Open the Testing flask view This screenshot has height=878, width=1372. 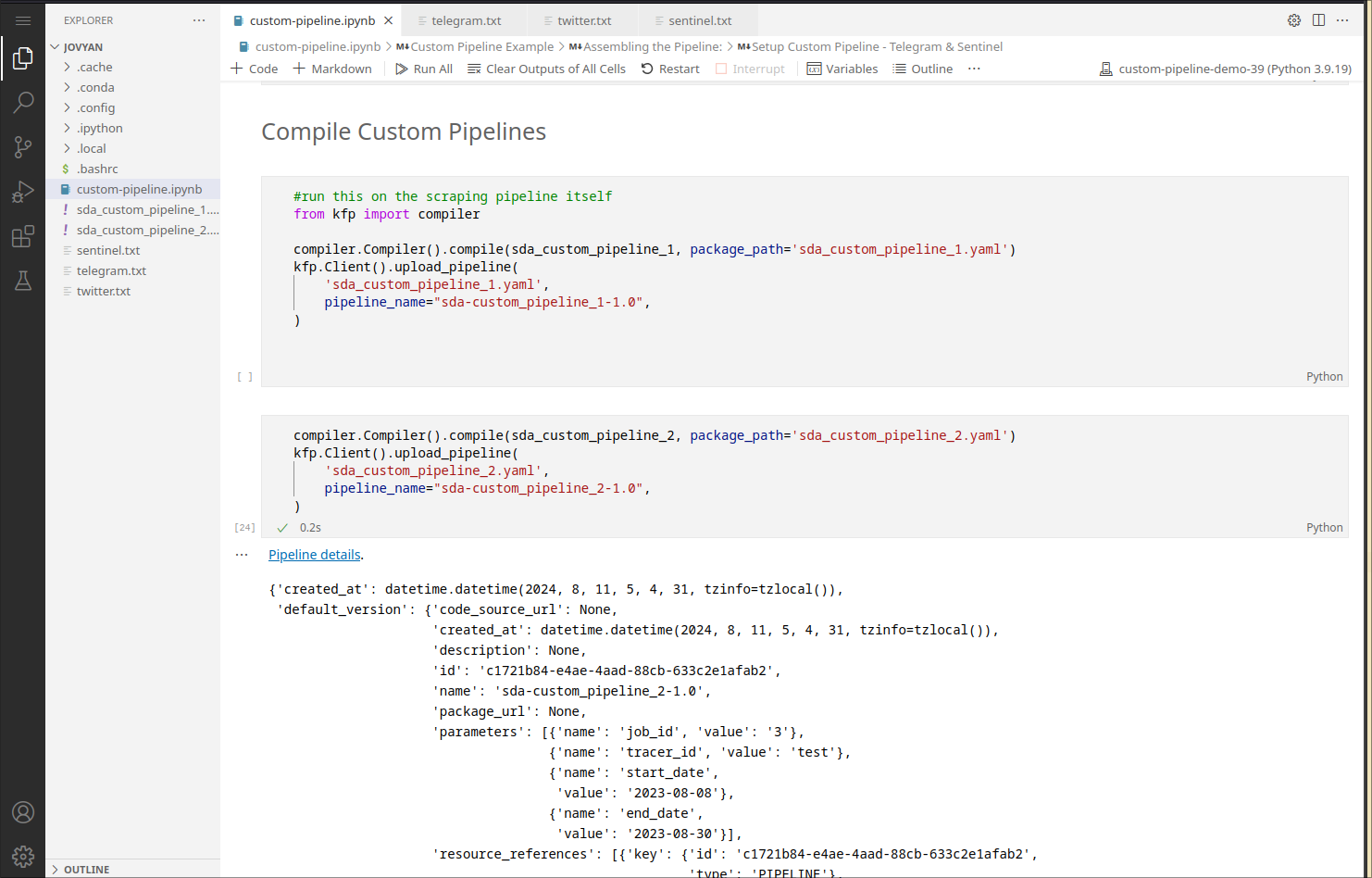23,281
